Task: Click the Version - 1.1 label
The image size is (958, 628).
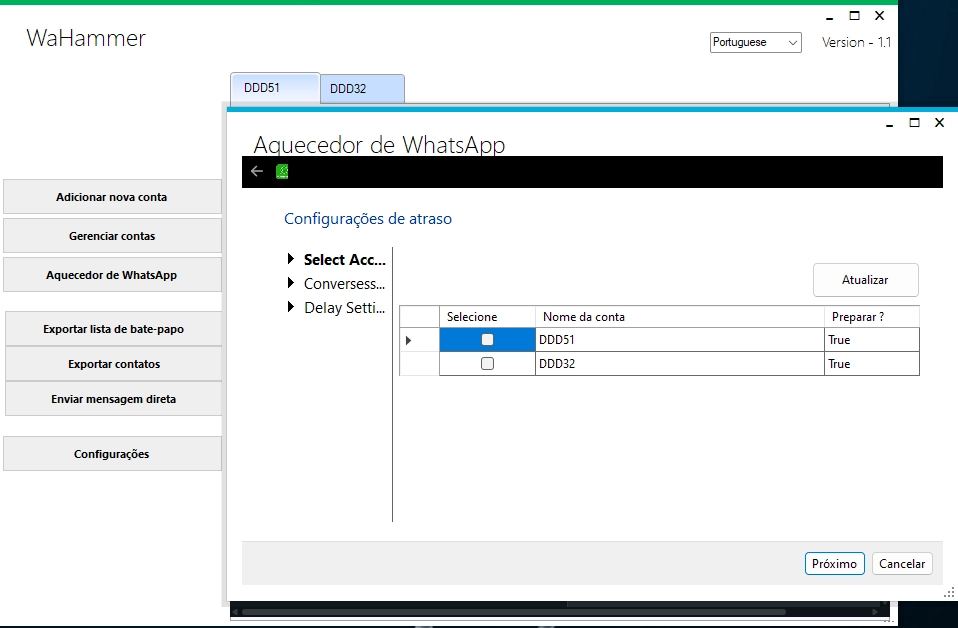Action: click(857, 42)
